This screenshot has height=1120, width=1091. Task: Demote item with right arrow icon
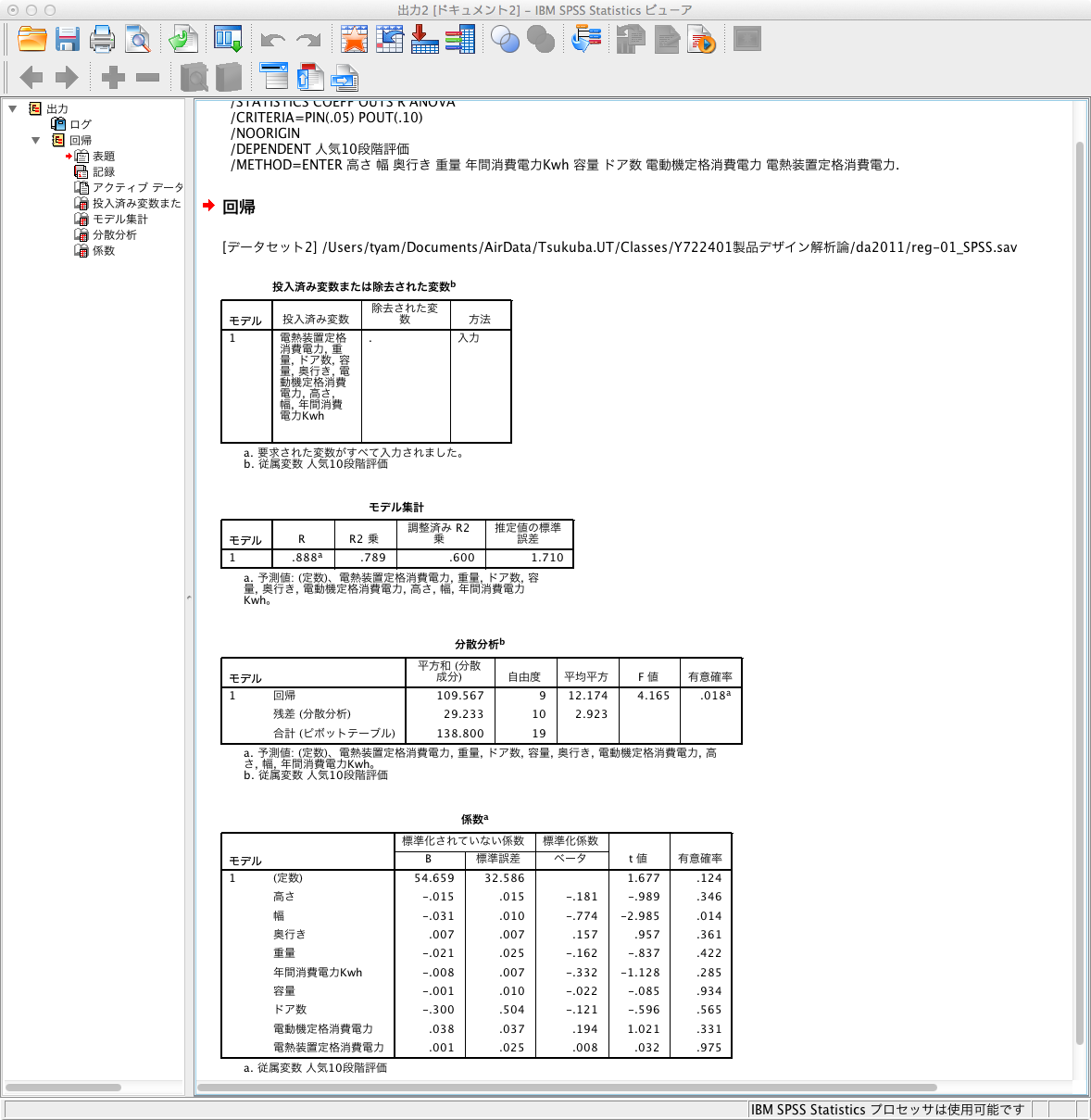67,78
